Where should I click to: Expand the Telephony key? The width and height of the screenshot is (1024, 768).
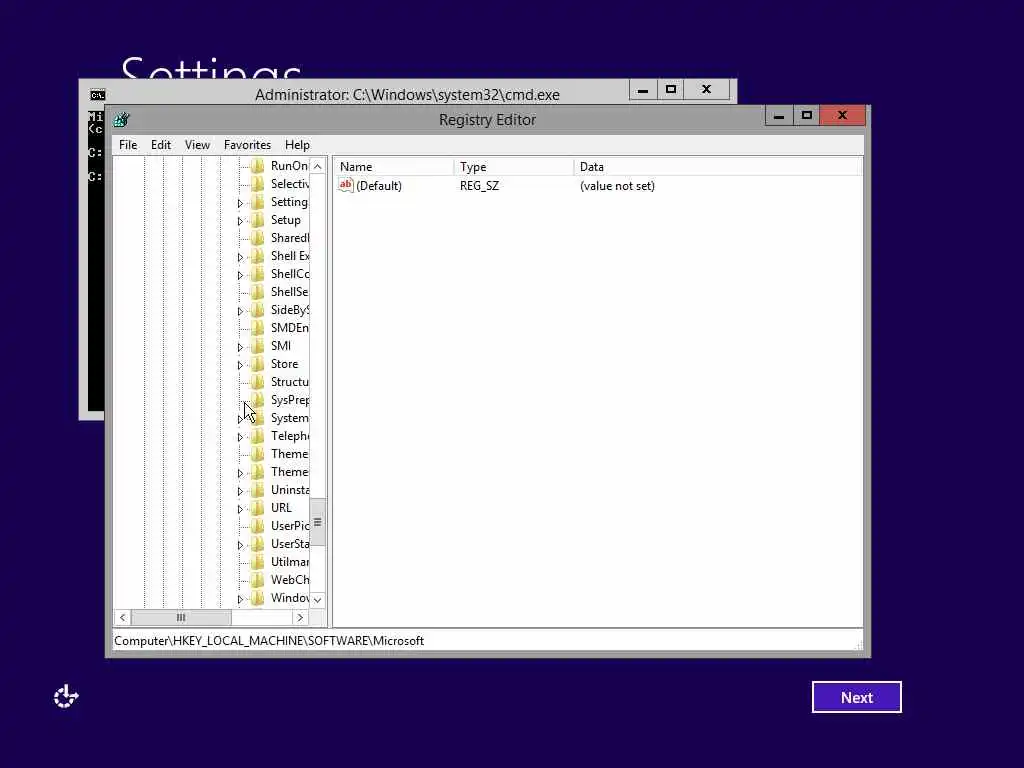tap(240, 437)
